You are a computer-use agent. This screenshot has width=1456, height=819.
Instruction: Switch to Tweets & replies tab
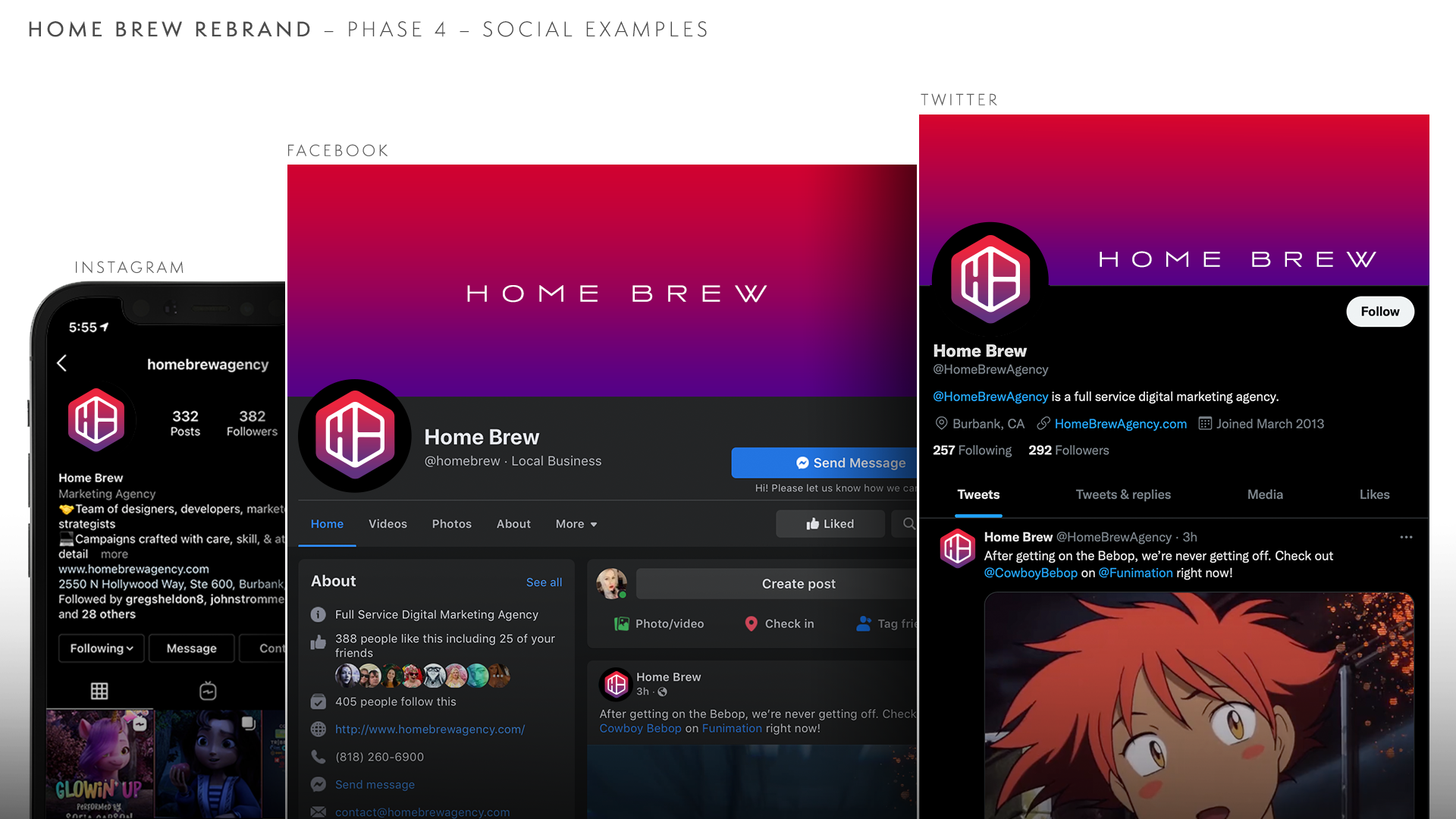[1123, 494]
